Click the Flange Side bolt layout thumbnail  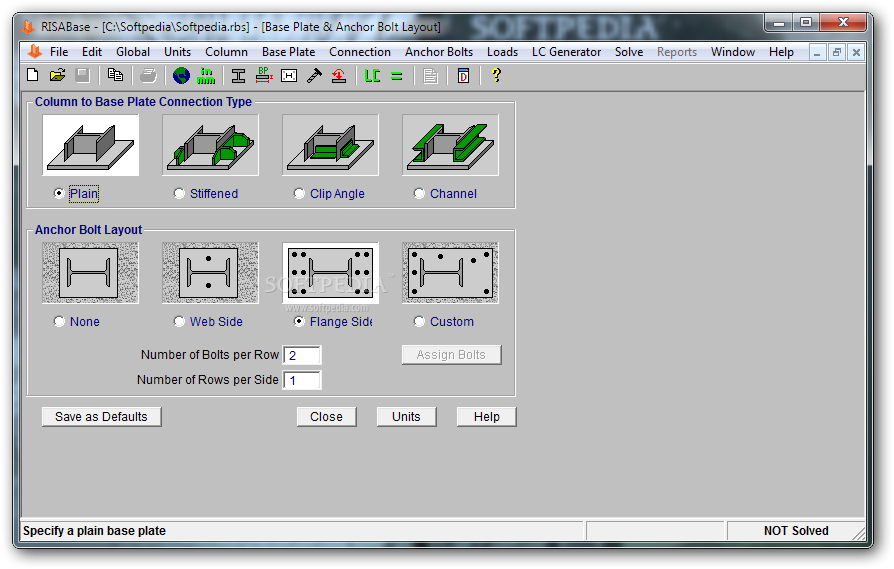click(330, 273)
